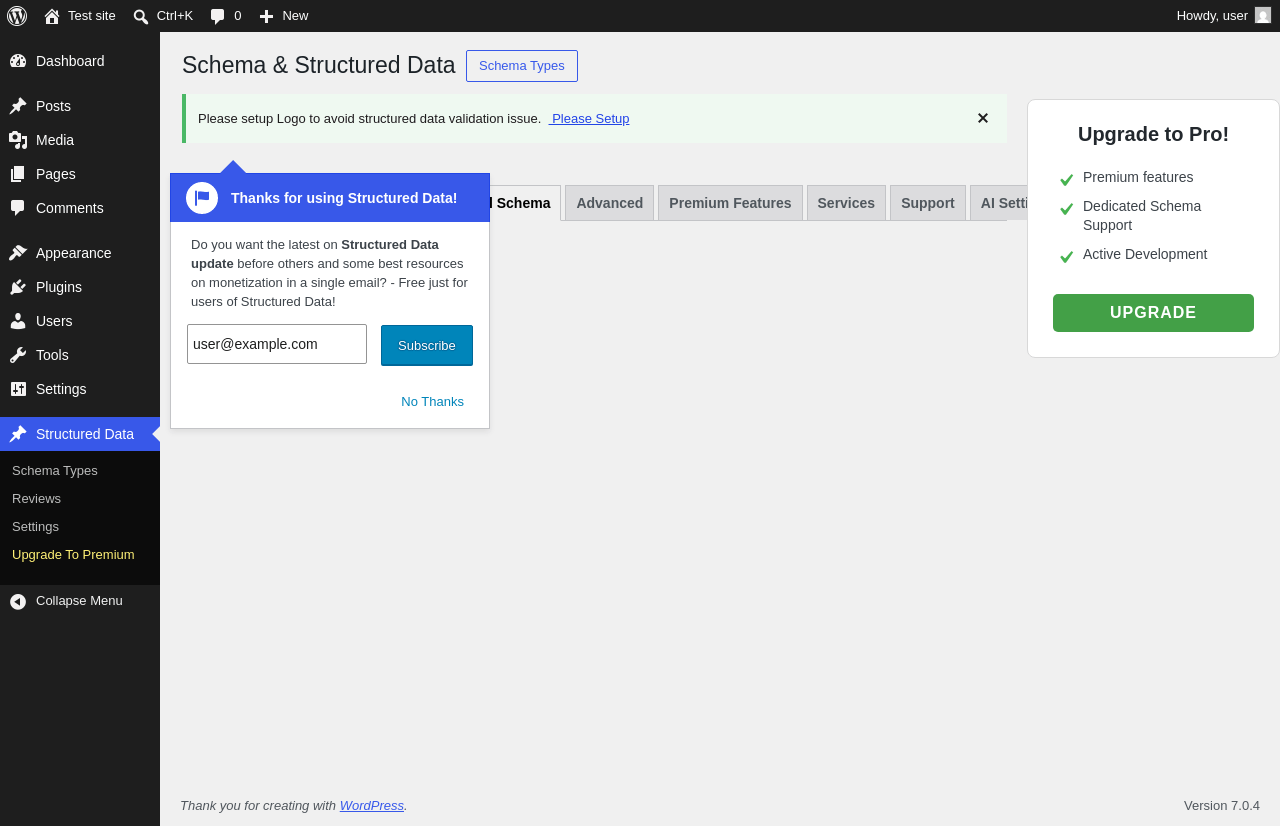Viewport: 1280px width, 826px height.
Task: Switch to the Services tab
Action: click(846, 203)
